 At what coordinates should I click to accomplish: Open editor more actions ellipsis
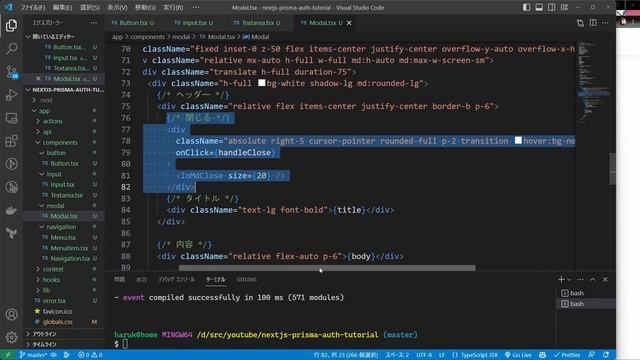click(605, 23)
